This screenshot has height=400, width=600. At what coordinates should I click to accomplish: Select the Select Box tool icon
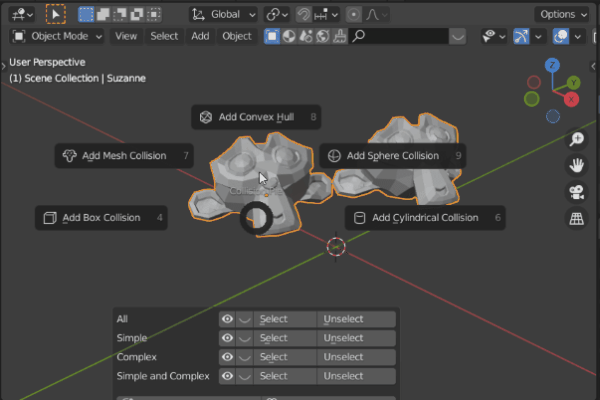(x=55, y=15)
